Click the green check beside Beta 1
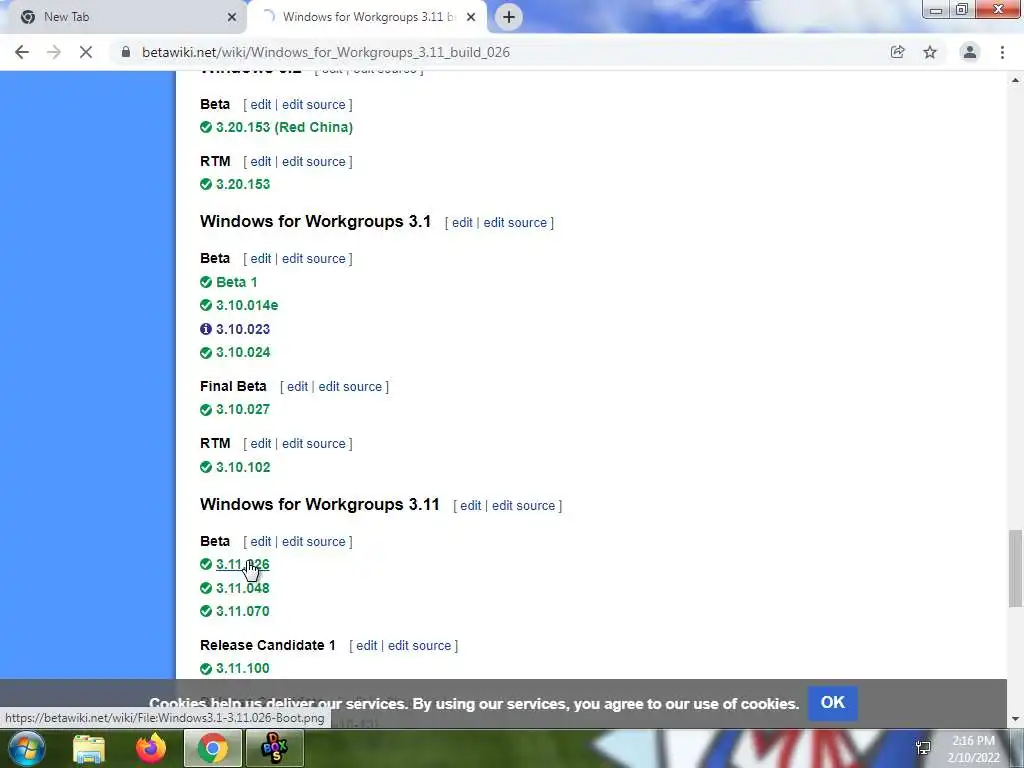This screenshot has height=768, width=1024. (x=206, y=281)
